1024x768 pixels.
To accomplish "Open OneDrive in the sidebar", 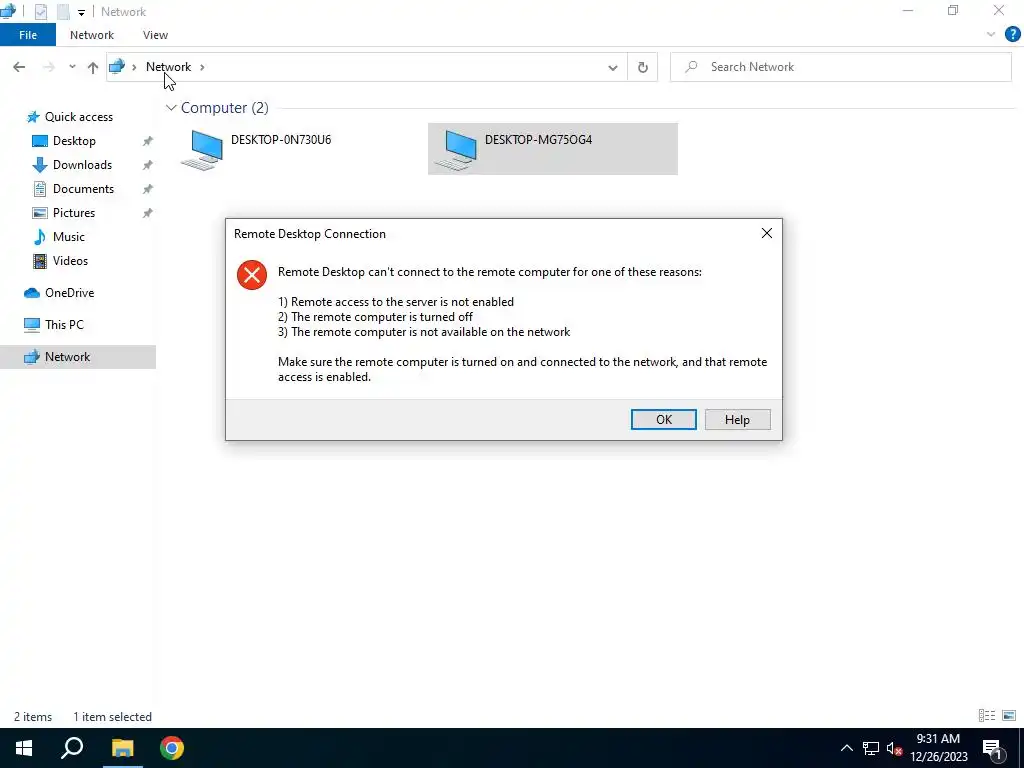I will pos(69,293).
